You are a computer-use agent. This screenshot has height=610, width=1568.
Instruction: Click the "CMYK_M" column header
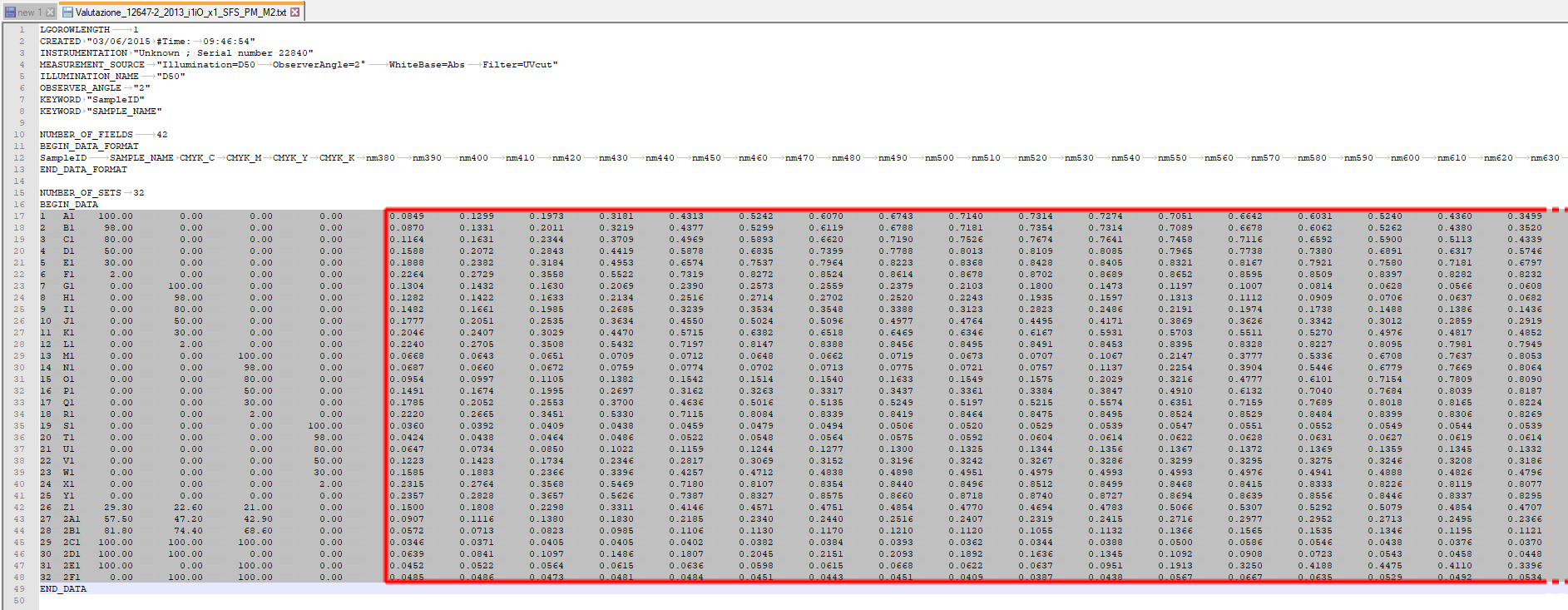point(244,158)
